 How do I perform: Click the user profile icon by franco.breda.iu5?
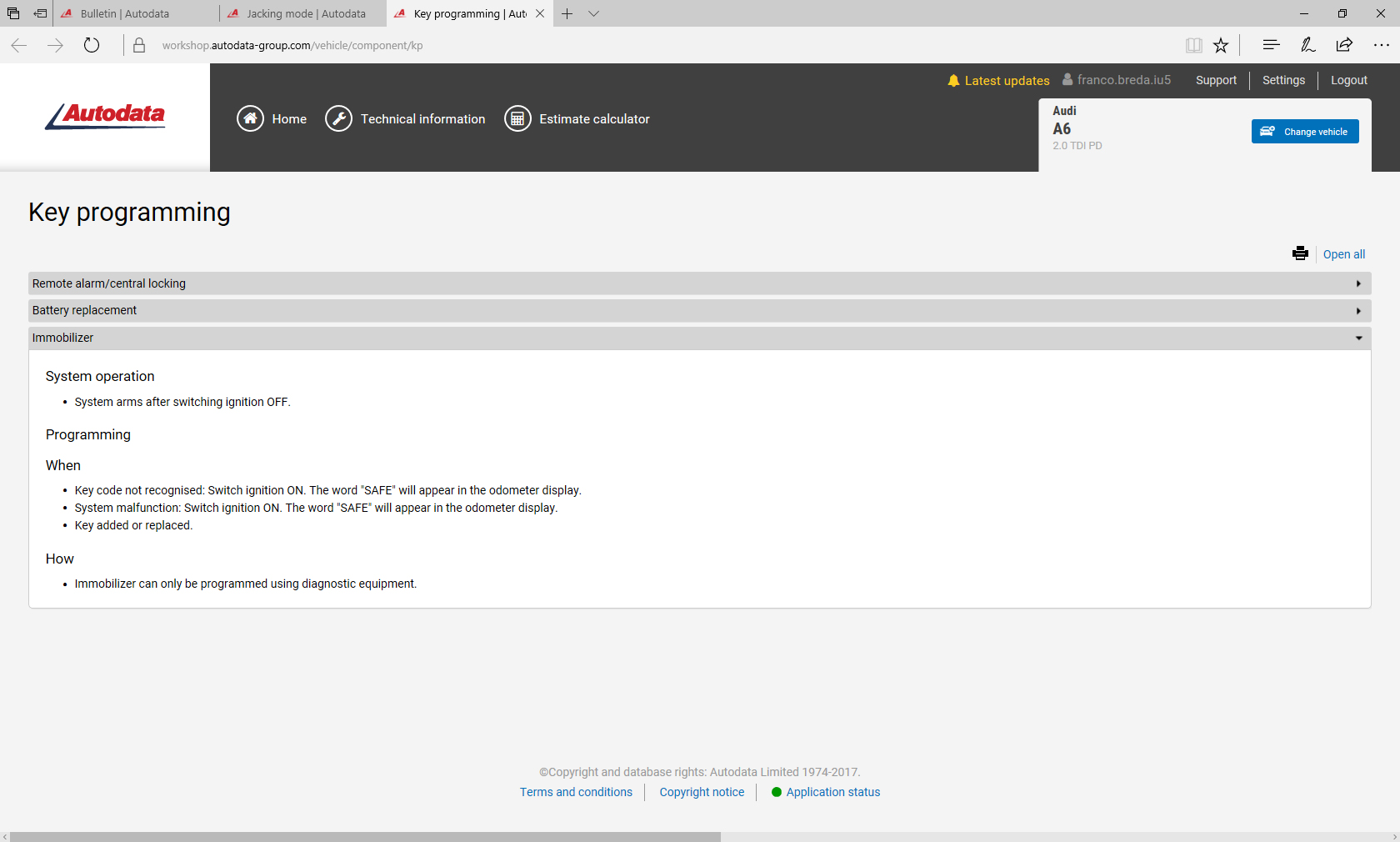(x=1067, y=80)
